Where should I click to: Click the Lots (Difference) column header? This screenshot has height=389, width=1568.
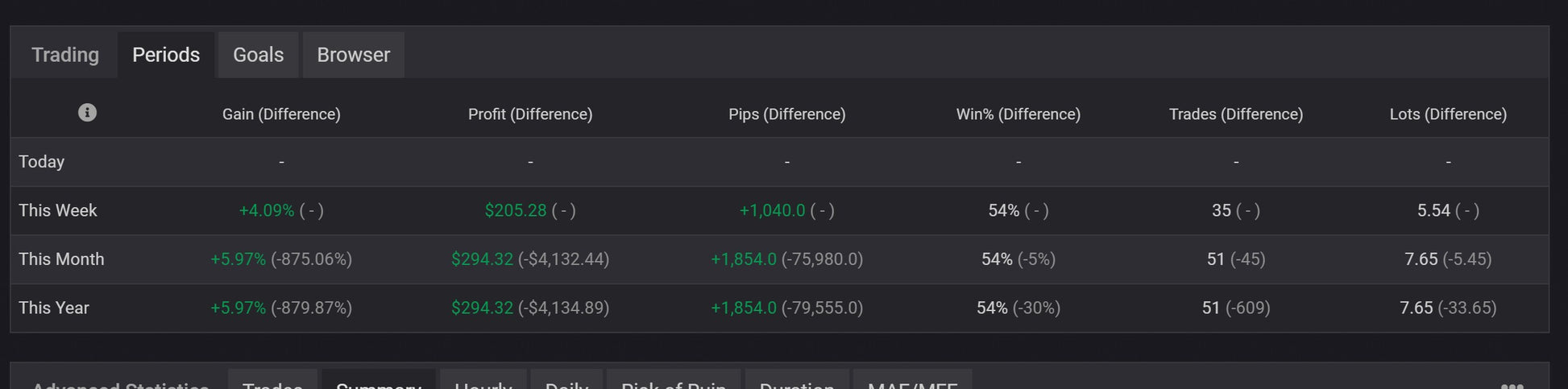pyautogui.click(x=1448, y=114)
